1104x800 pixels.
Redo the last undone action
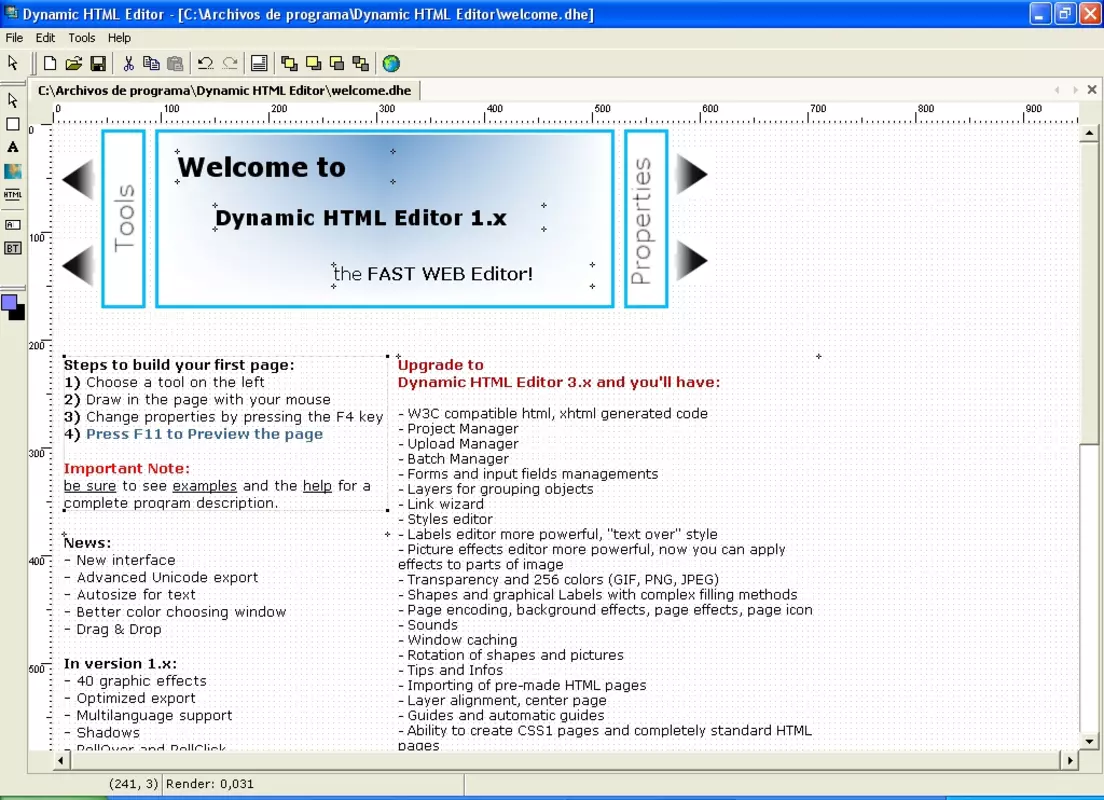(x=230, y=63)
